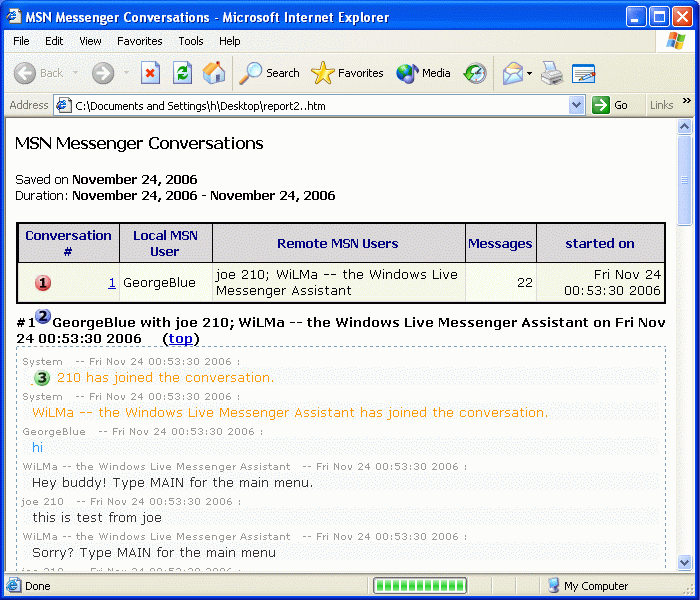Click the Edit page toolbar icon
The image size is (700, 600).
point(583,73)
